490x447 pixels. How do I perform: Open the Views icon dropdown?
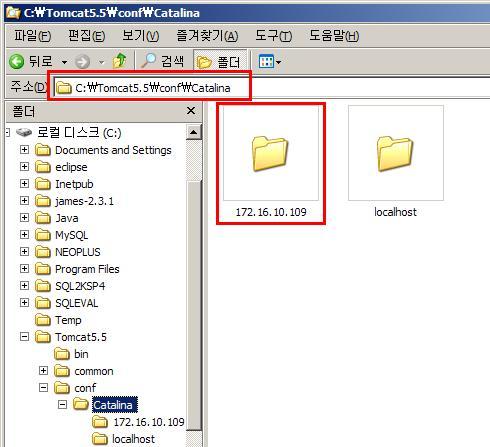270,62
